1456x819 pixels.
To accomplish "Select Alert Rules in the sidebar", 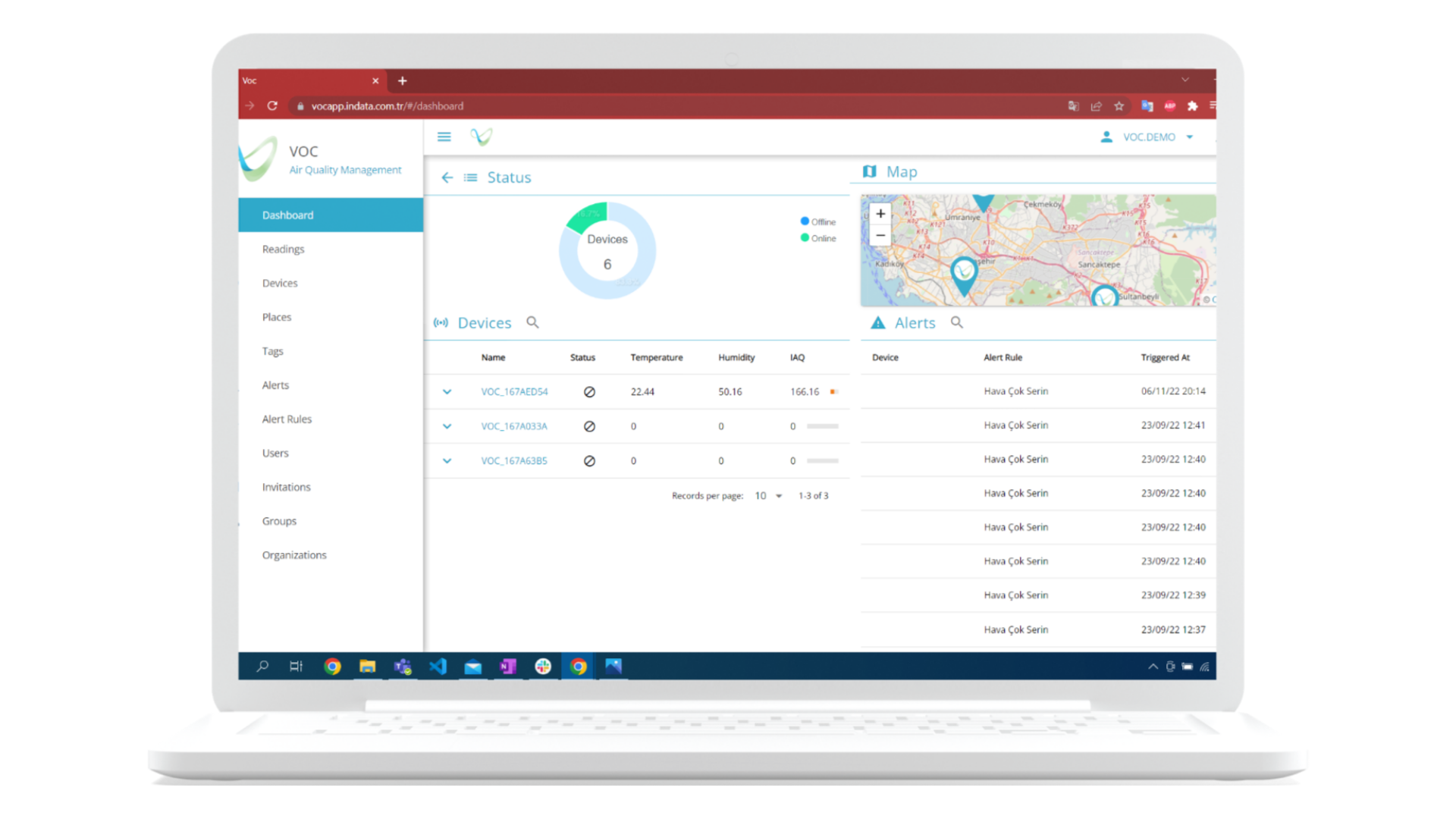I will coord(287,419).
